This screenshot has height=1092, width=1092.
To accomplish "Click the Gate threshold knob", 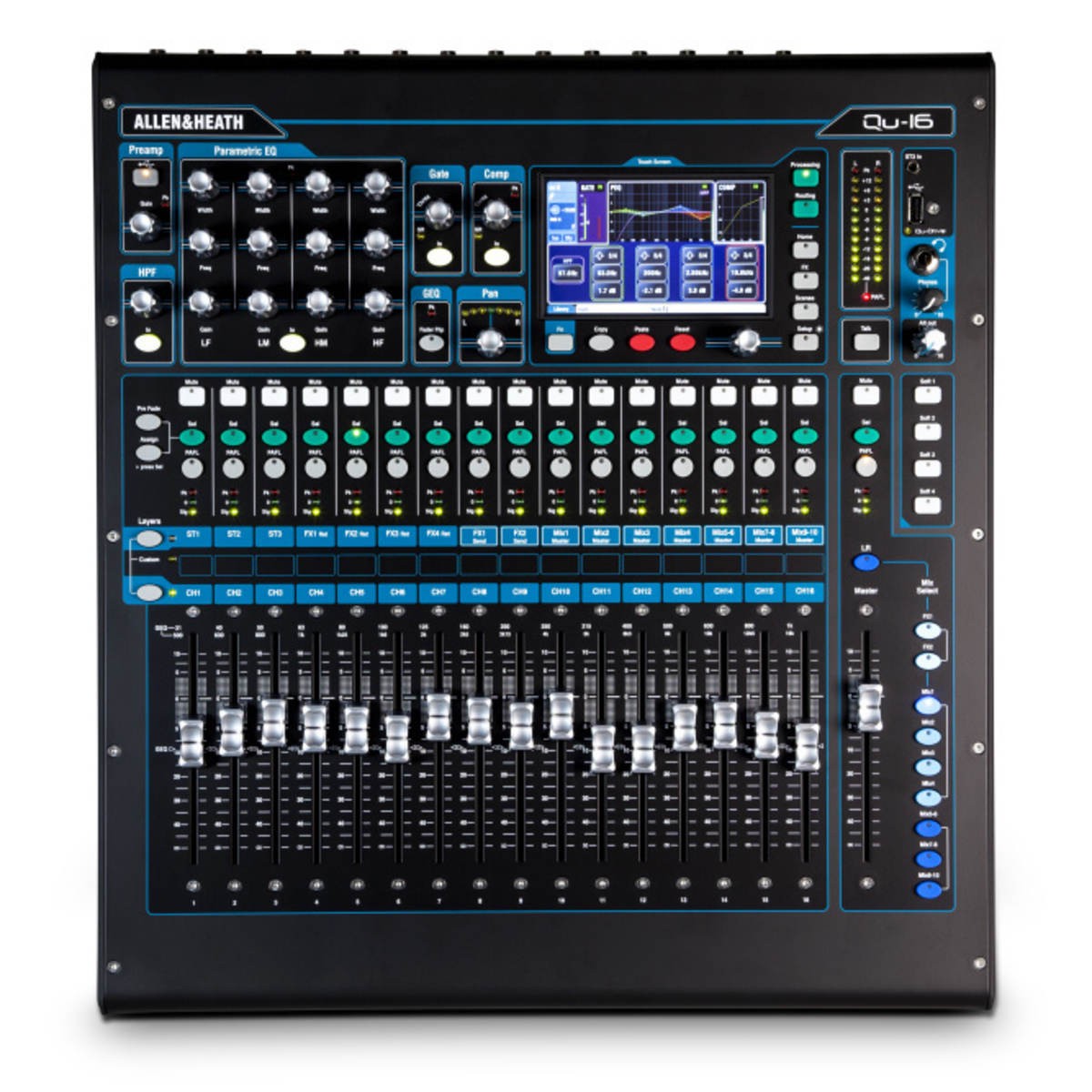I will coord(439,213).
